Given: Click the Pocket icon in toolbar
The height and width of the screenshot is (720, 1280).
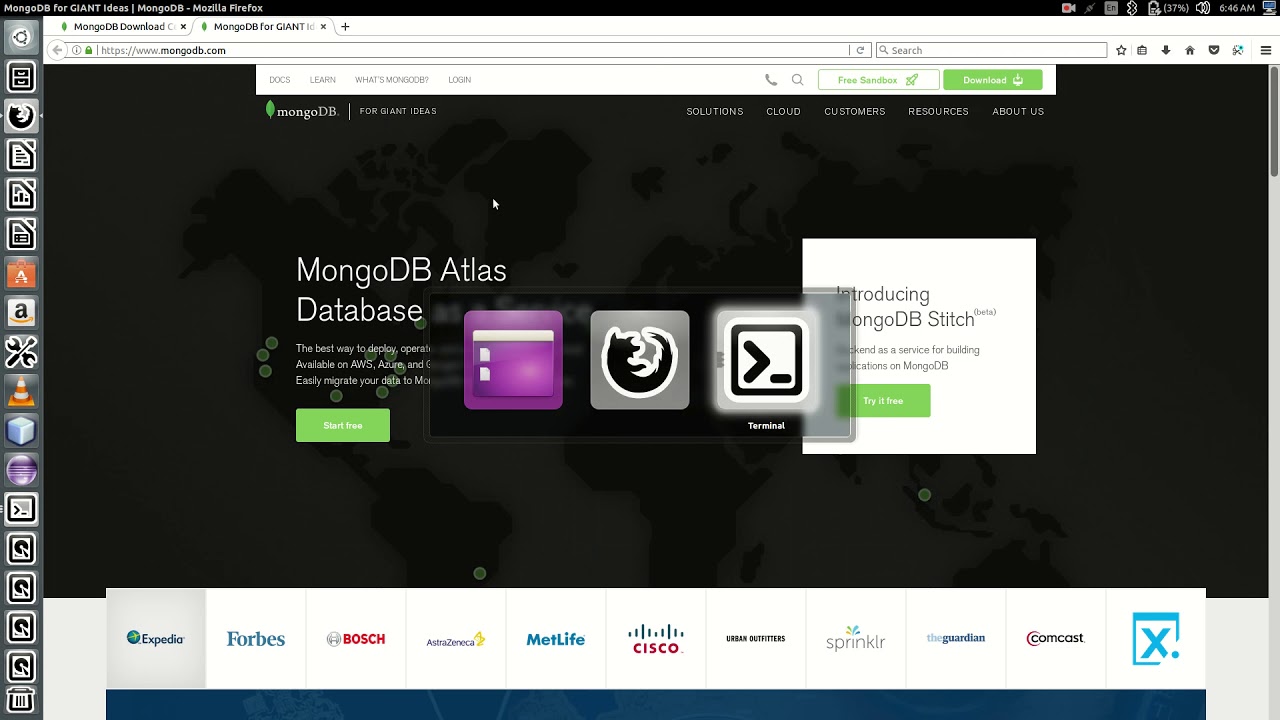Looking at the screenshot, I should tap(1214, 50).
